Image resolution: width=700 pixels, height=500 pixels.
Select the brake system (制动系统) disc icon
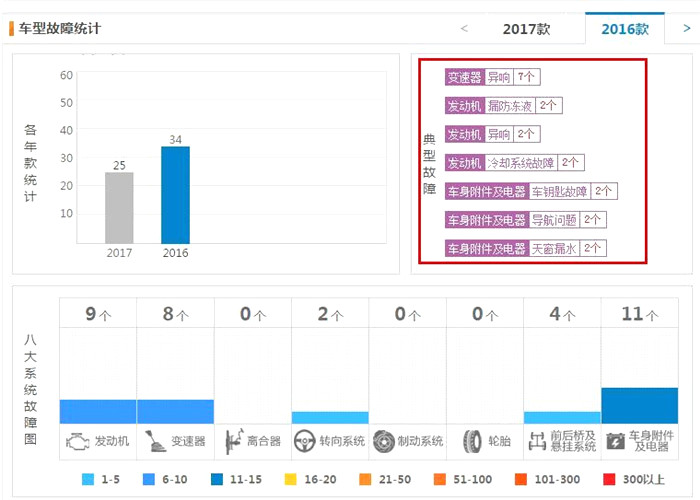click(383, 440)
